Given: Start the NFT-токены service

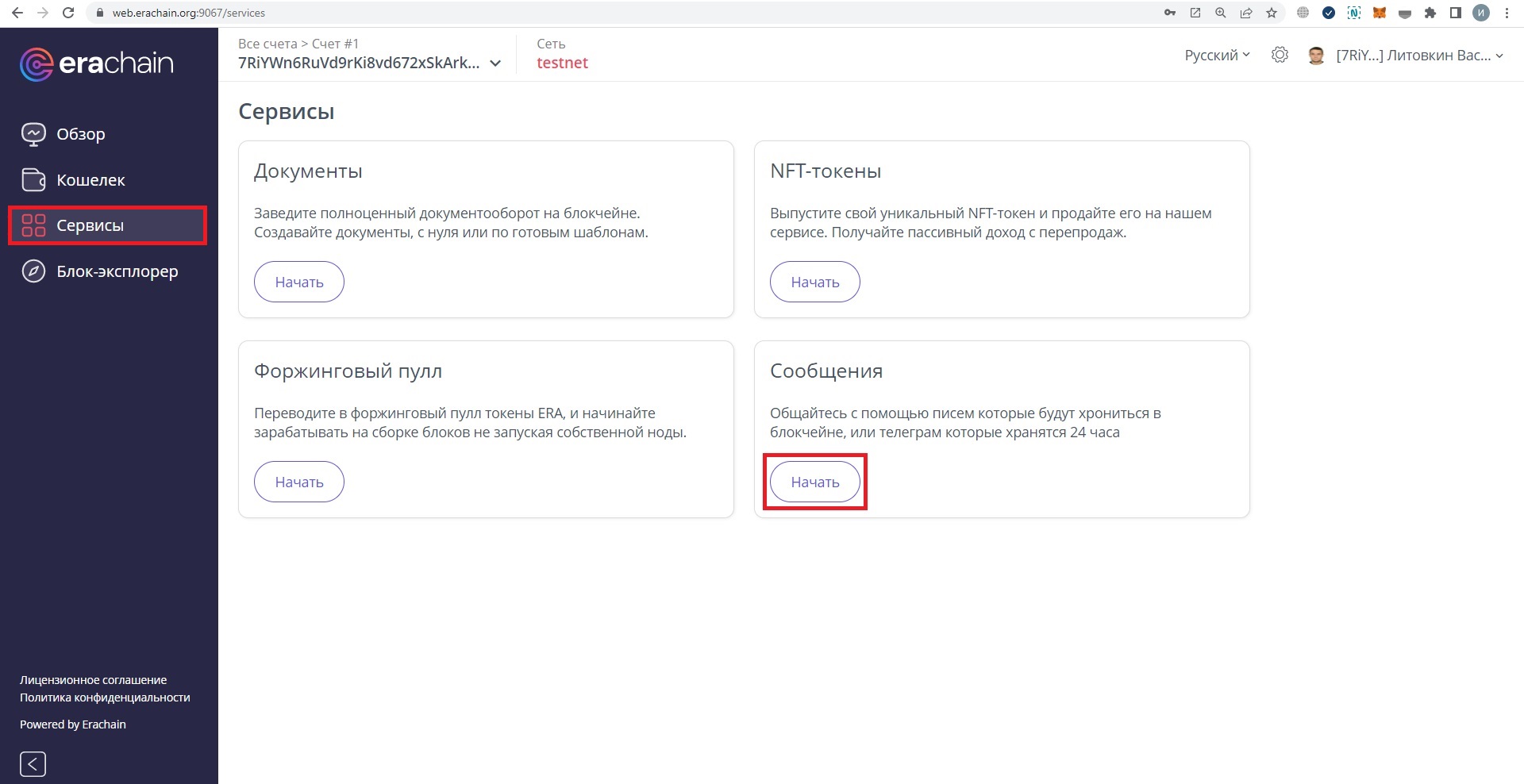Looking at the screenshot, I should [814, 282].
